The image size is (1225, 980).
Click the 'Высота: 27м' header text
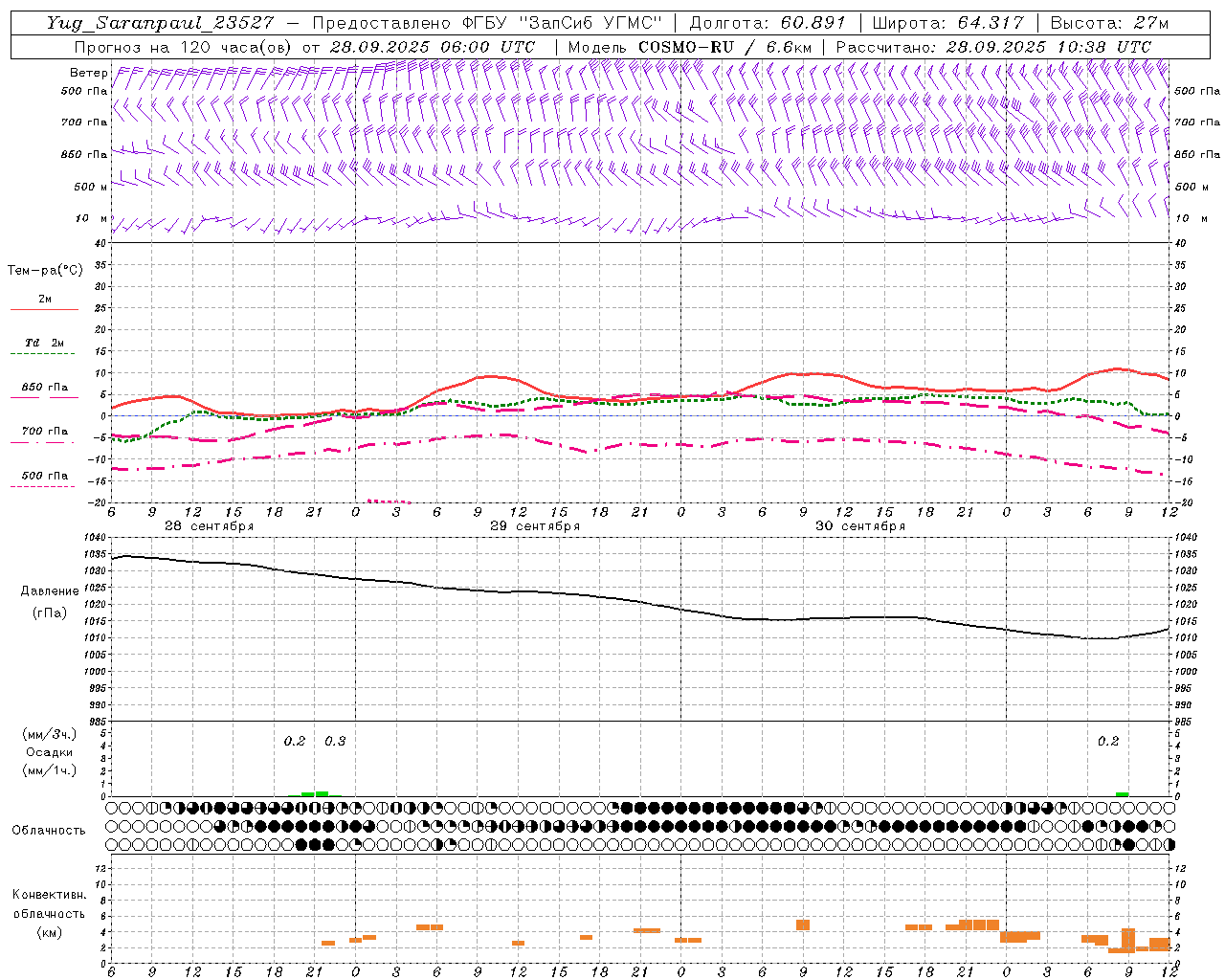1109,23
